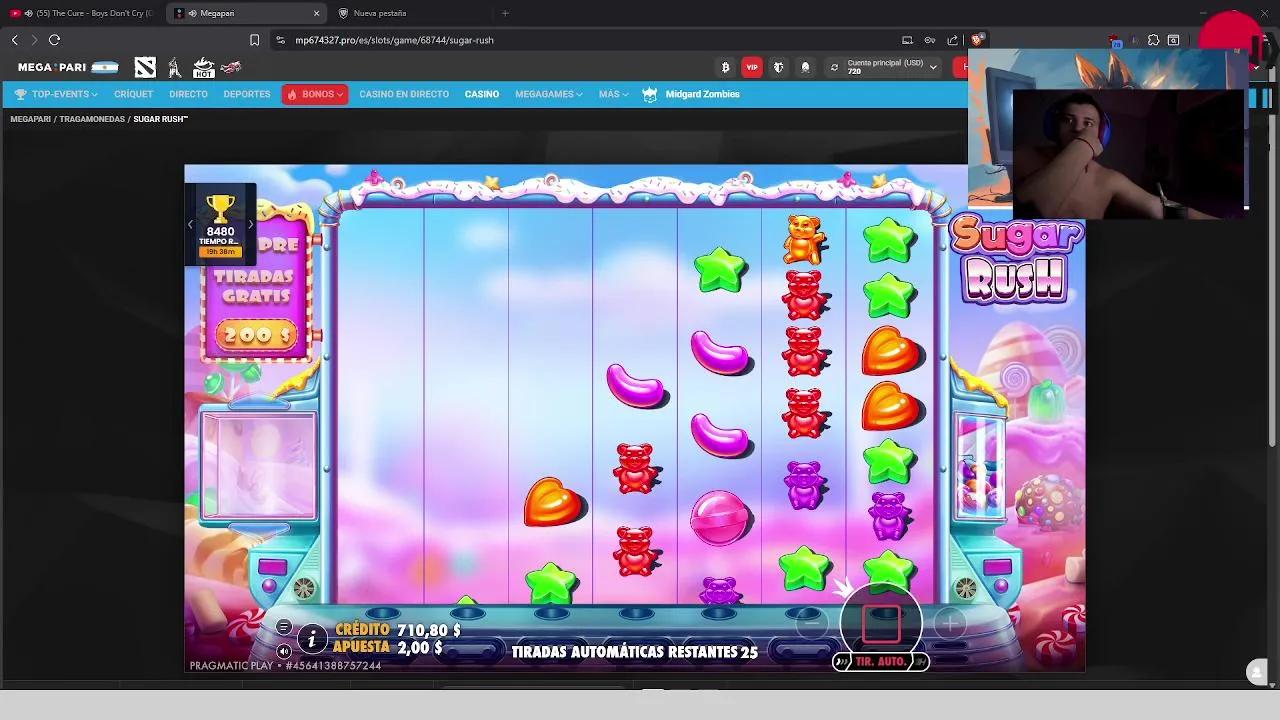Select CASINO in the navigation menu
The image size is (1280, 720).
(x=481, y=94)
